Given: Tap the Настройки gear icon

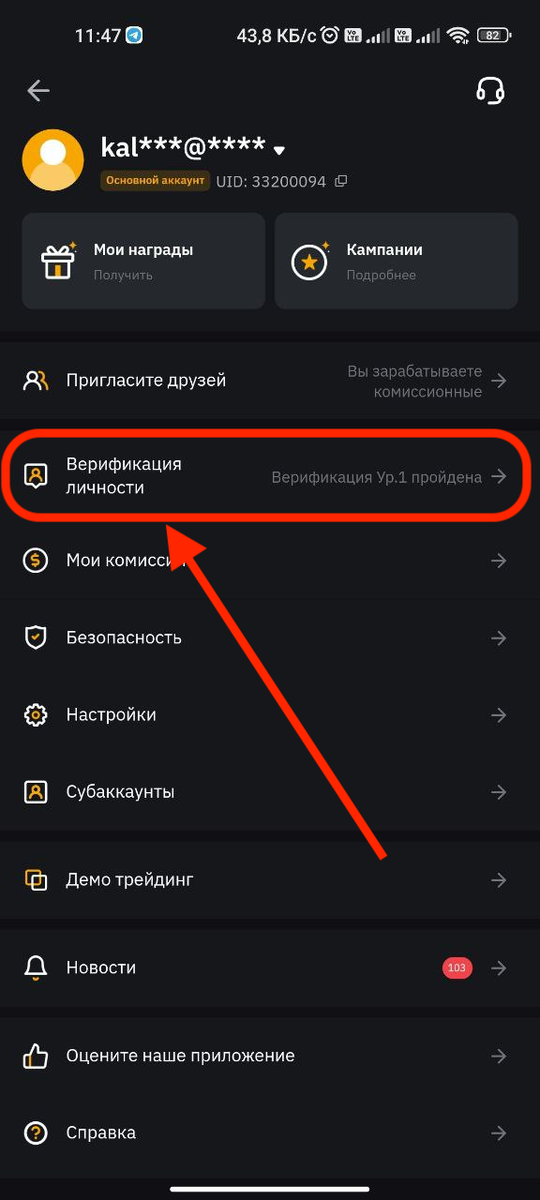Looking at the screenshot, I should [x=36, y=715].
